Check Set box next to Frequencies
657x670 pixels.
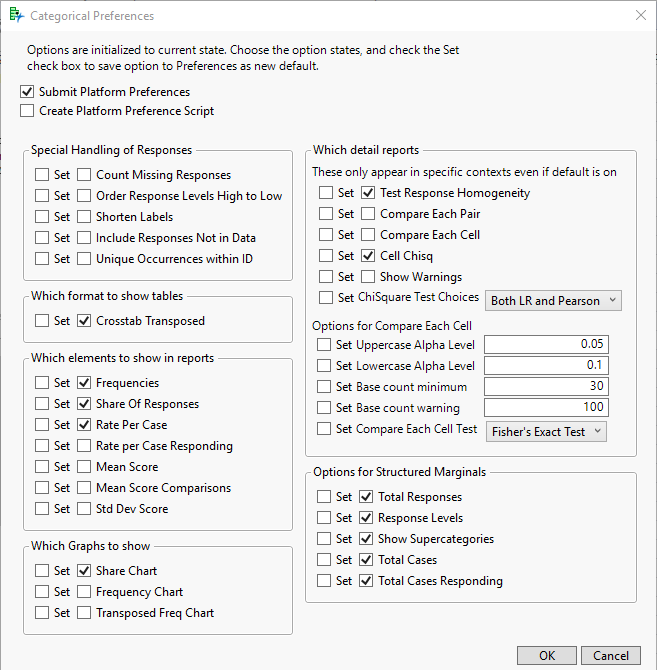[41, 383]
